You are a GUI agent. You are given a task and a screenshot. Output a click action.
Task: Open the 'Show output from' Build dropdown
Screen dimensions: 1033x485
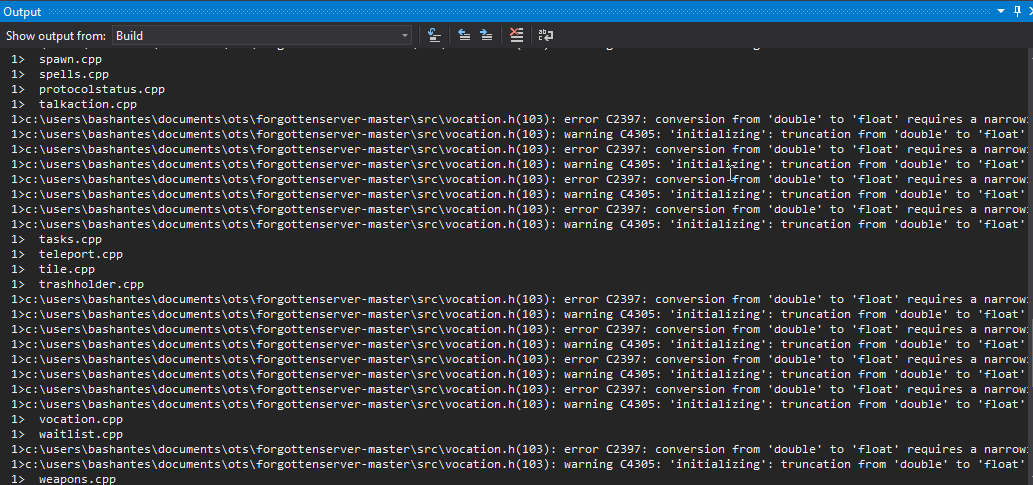(262, 36)
